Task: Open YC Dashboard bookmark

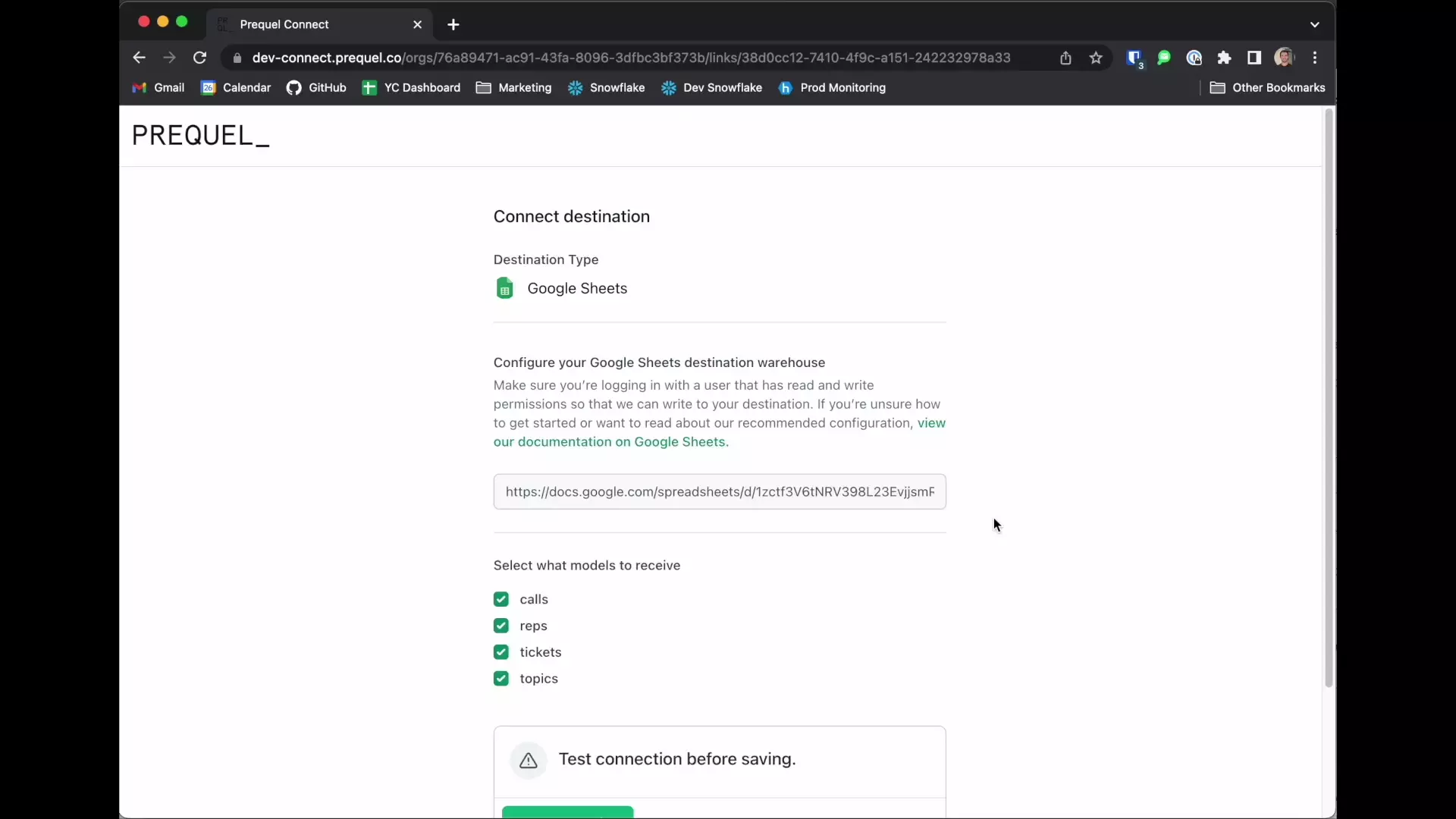Action: [411, 88]
